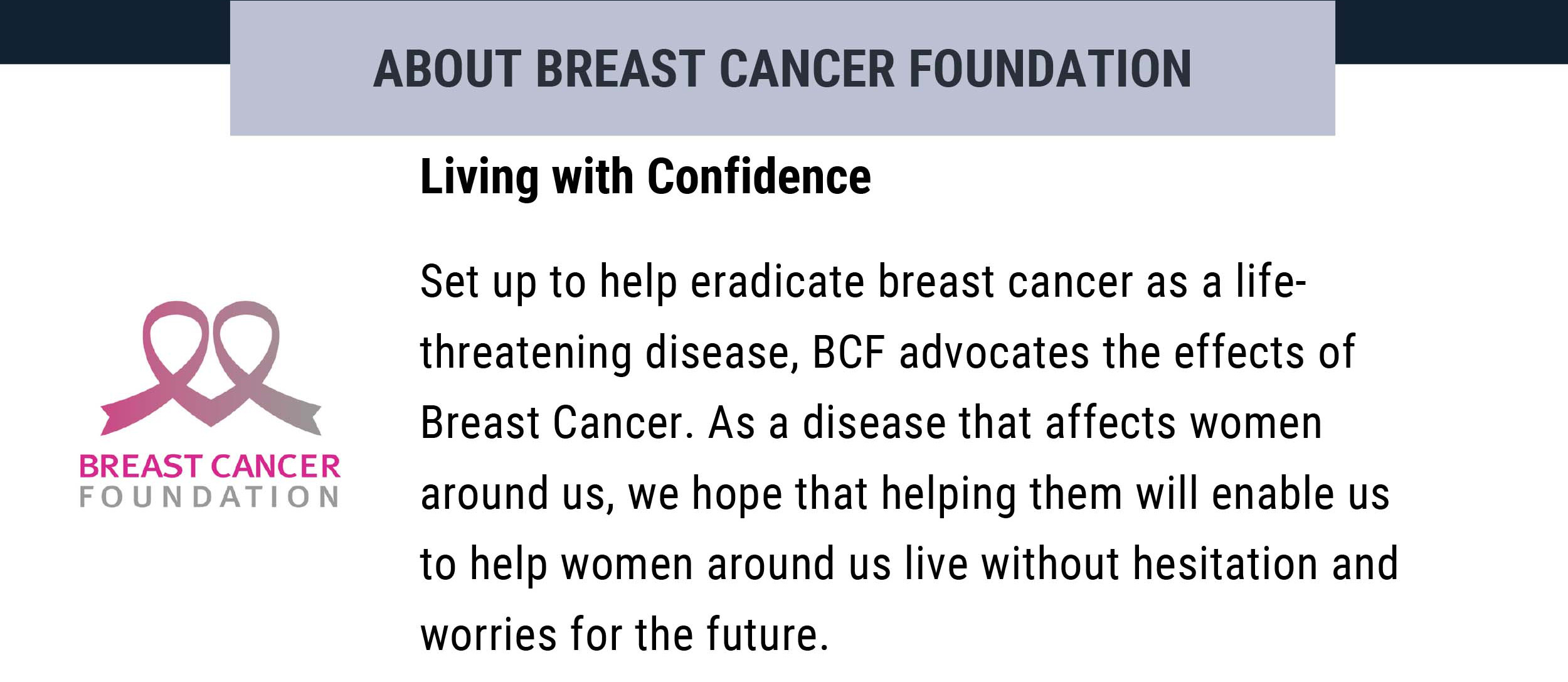Click the word "FOUNDATION" in the header banner
The image size is (1568, 682).
1050,68
